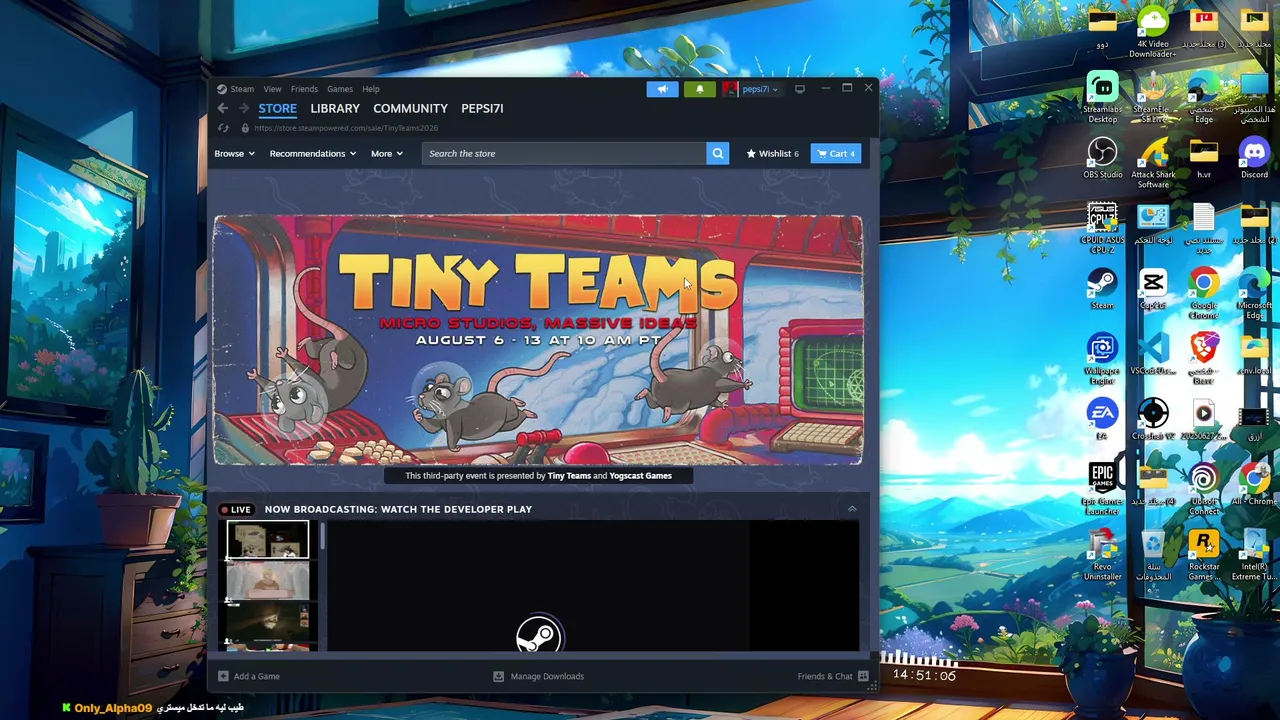Open the CapCut desktop shortcut
This screenshot has width=1280, height=720.
pyautogui.click(x=1153, y=288)
